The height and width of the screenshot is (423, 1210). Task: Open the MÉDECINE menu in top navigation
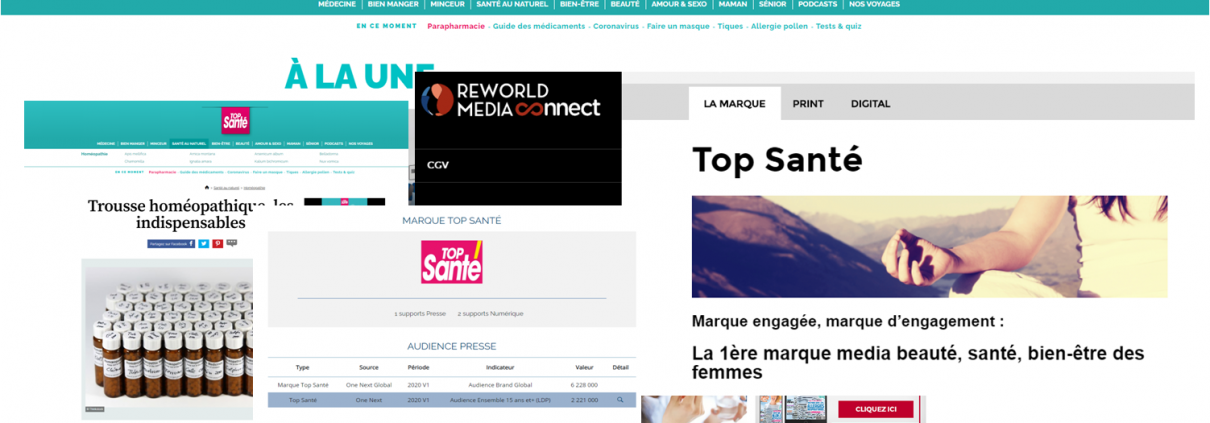click(x=337, y=5)
